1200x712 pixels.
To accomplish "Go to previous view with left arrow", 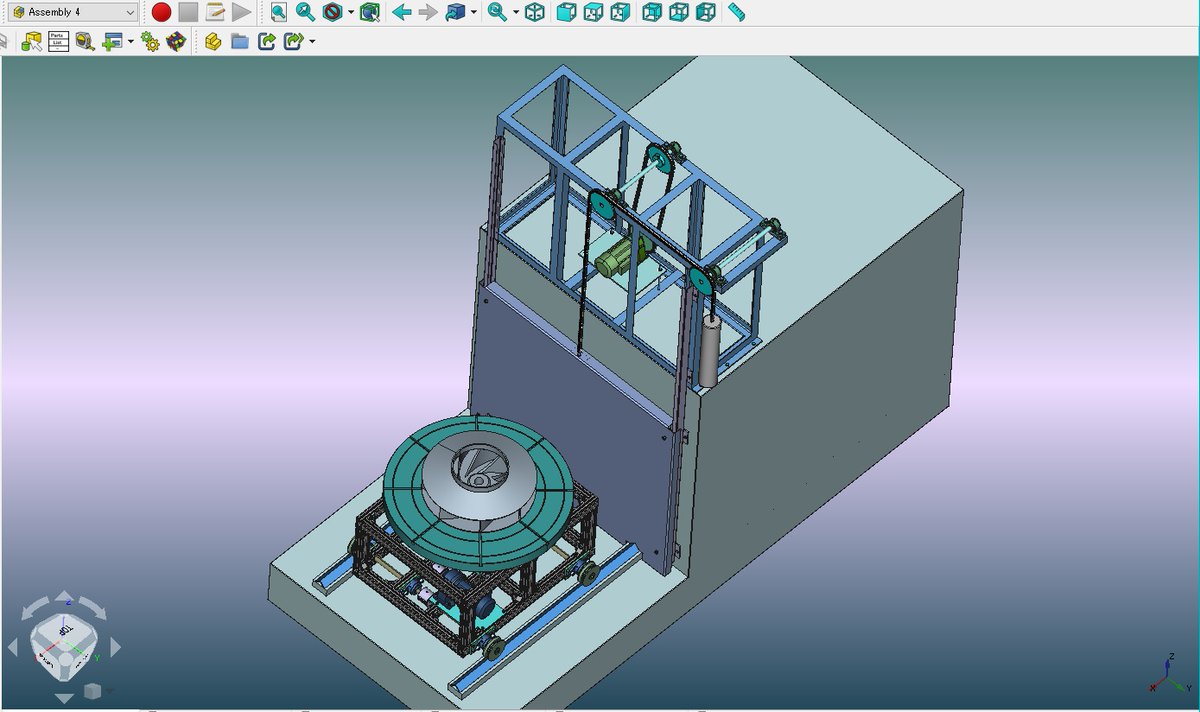I will (x=401, y=12).
